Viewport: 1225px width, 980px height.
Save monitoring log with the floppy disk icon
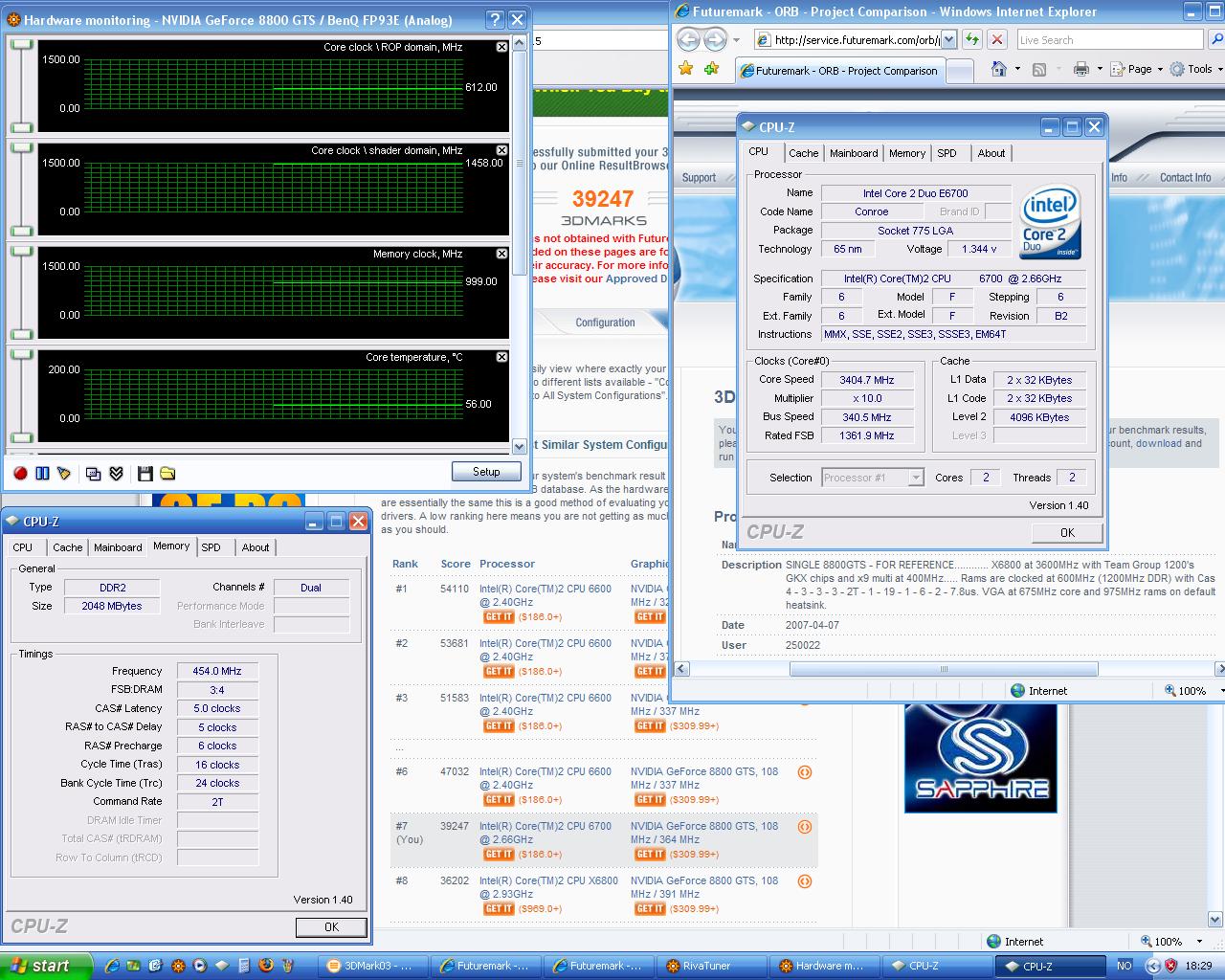pos(145,473)
